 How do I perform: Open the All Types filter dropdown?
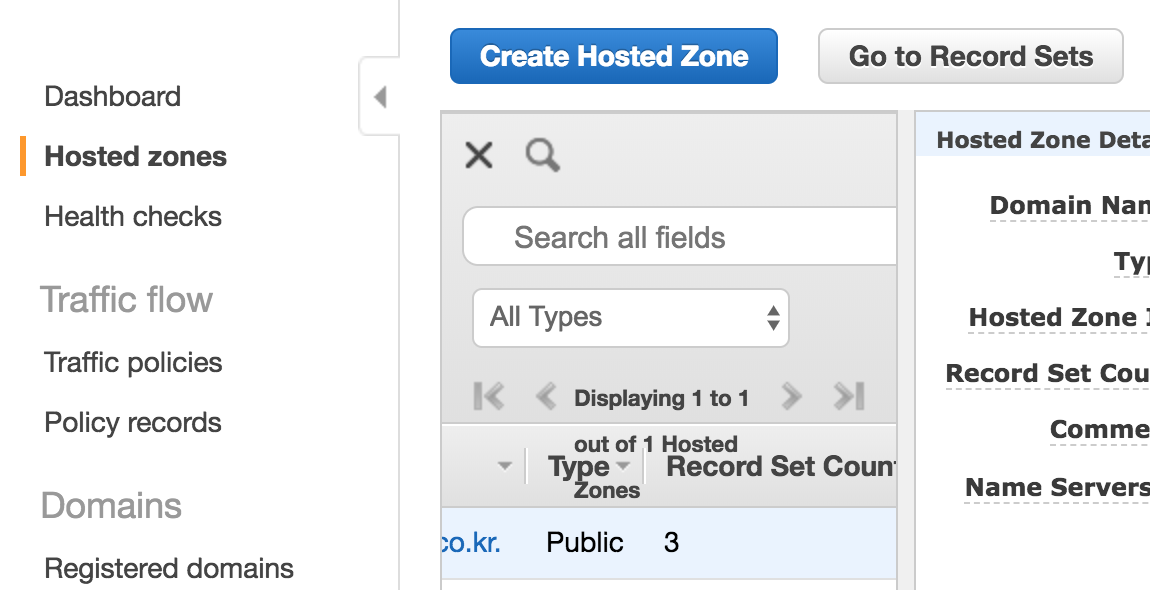click(630, 318)
